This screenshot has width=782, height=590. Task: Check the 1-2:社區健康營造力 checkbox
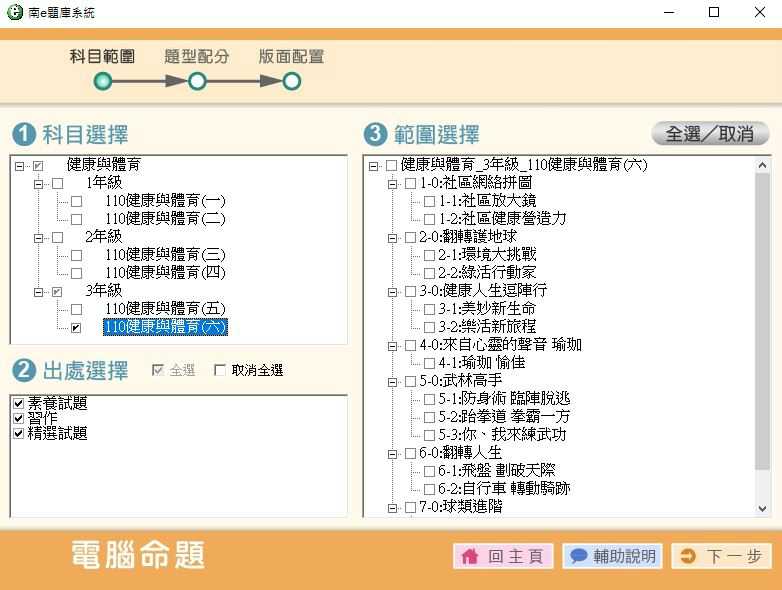pos(429,219)
